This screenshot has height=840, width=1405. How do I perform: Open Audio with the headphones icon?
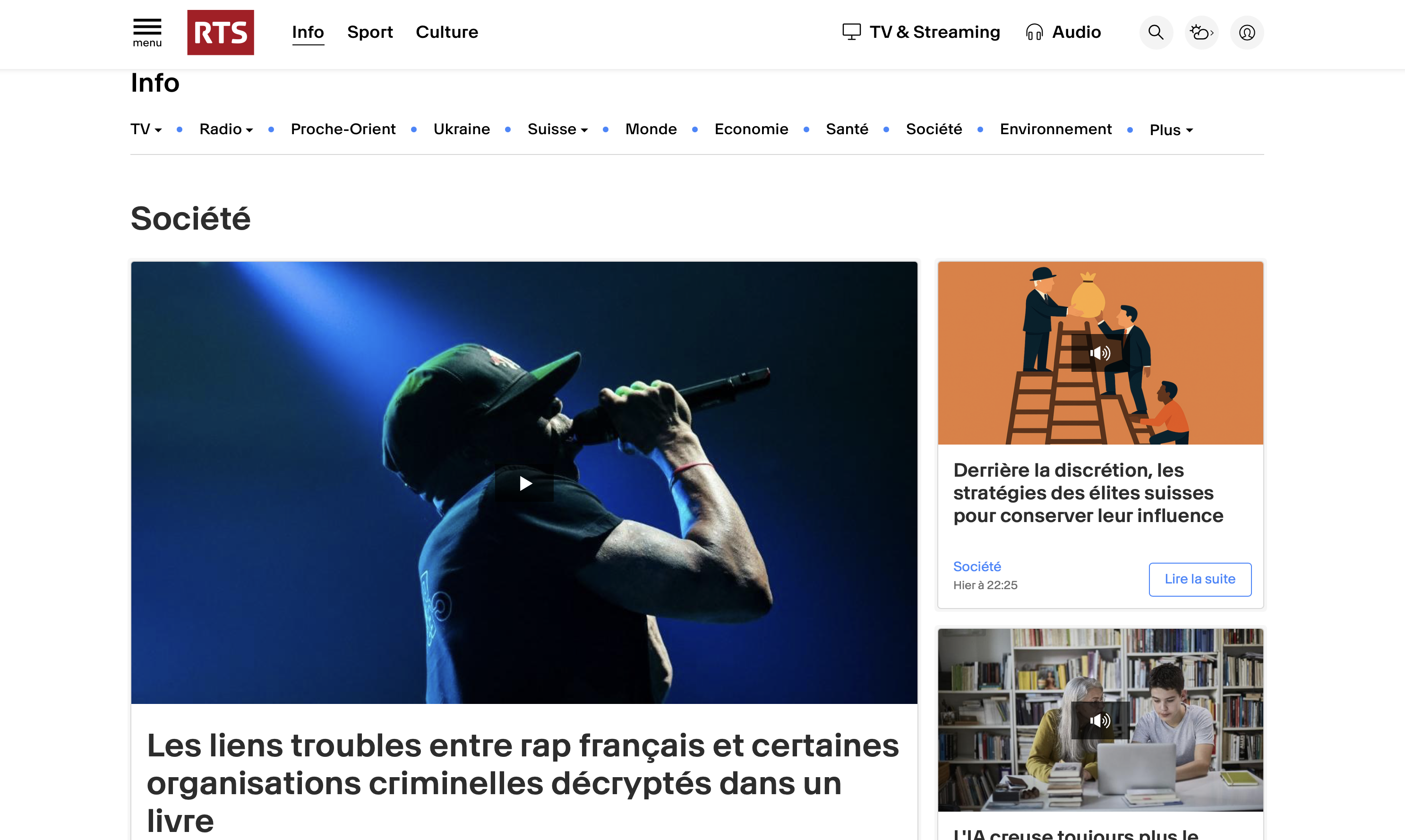coord(1063,32)
